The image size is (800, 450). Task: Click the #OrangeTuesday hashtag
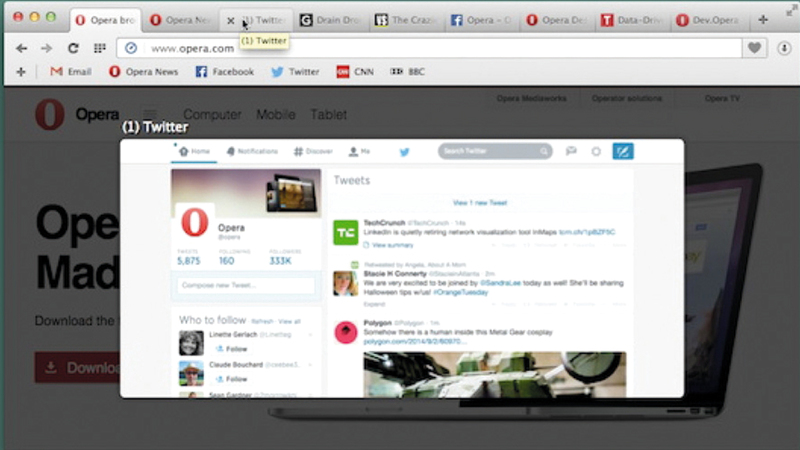coord(461,293)
